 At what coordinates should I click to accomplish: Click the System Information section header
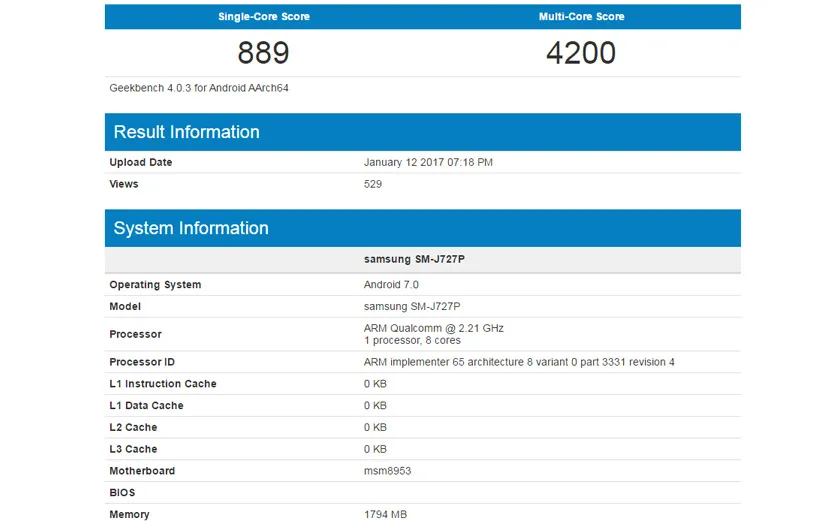point(191,228)
